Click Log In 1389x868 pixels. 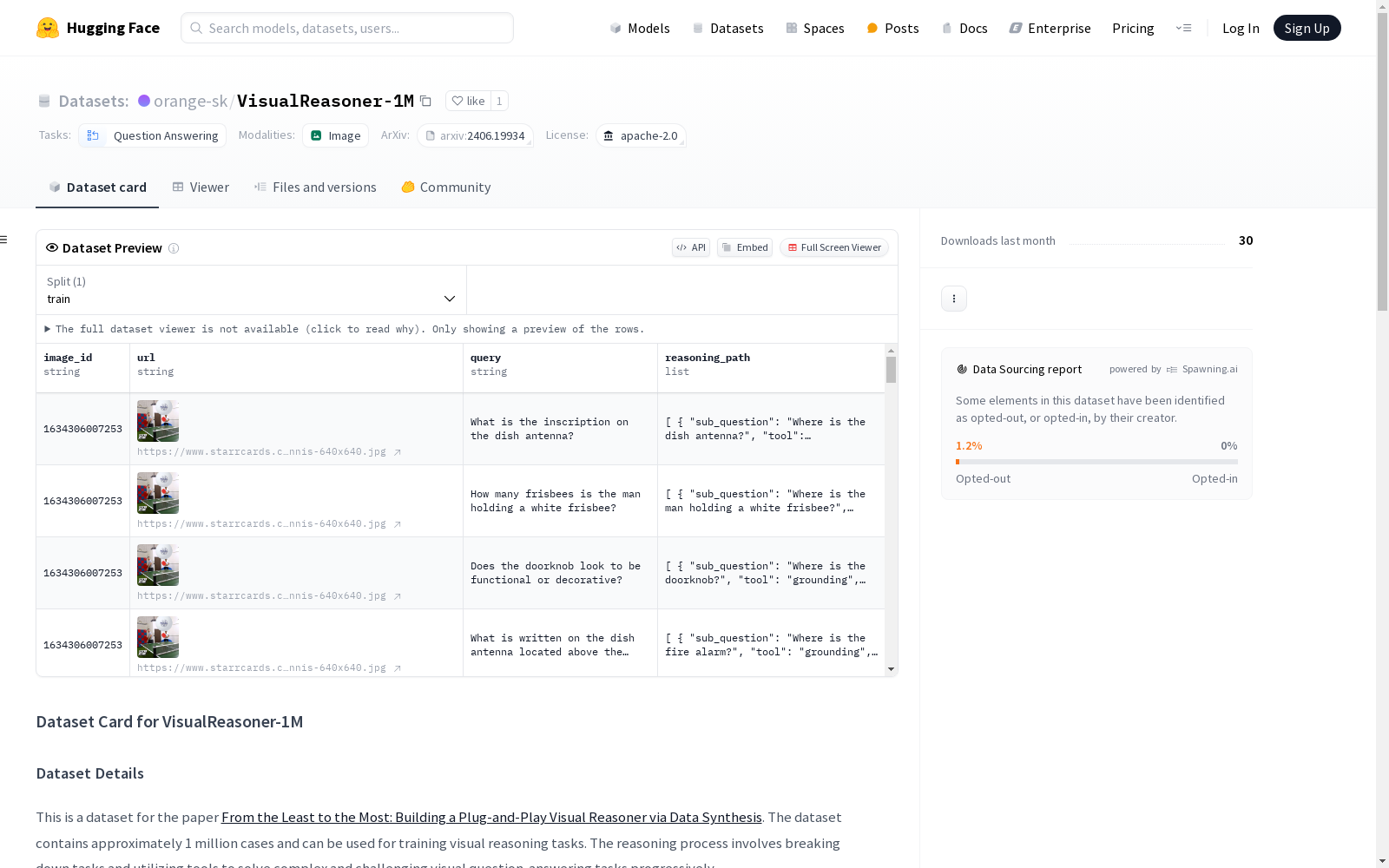click(1241, 28)
